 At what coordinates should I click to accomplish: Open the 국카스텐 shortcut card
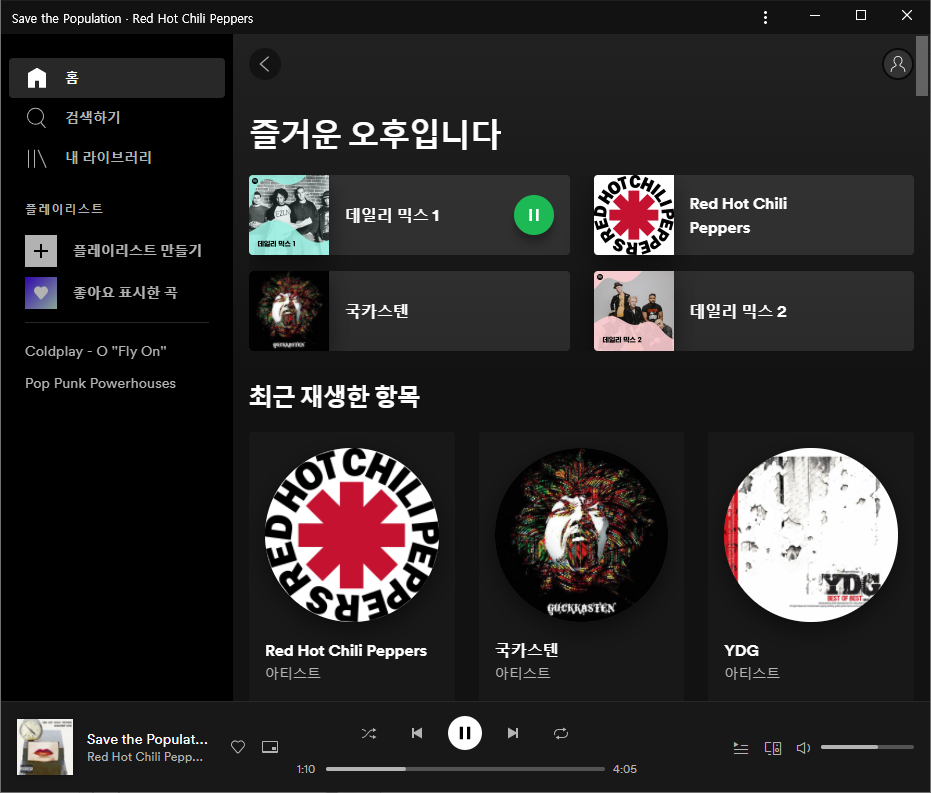(409, 311)
